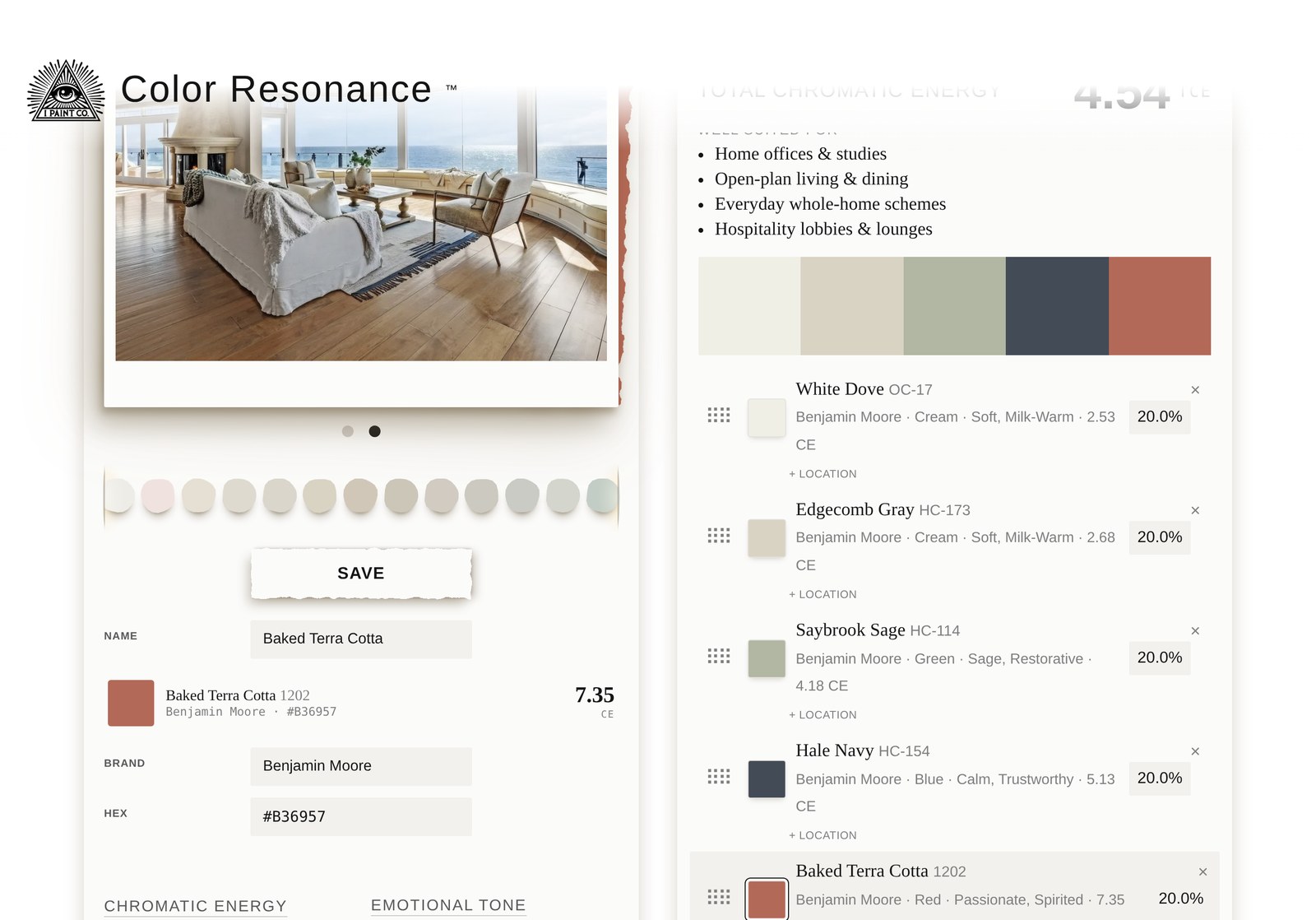The image size is (1316, 920).
Task: Set White Dove percentage 20.0%
Action: pos(1160,417)
